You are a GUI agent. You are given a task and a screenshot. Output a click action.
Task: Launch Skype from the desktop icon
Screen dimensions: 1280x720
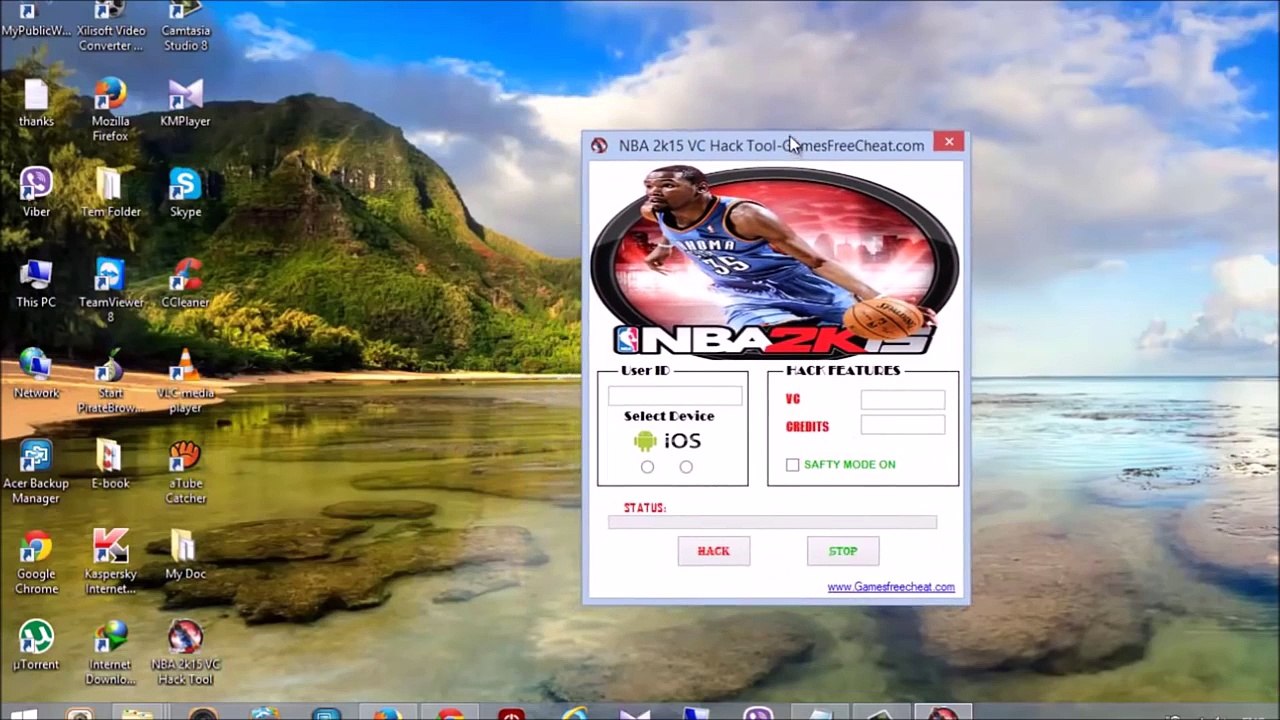(x=185, y=193)
